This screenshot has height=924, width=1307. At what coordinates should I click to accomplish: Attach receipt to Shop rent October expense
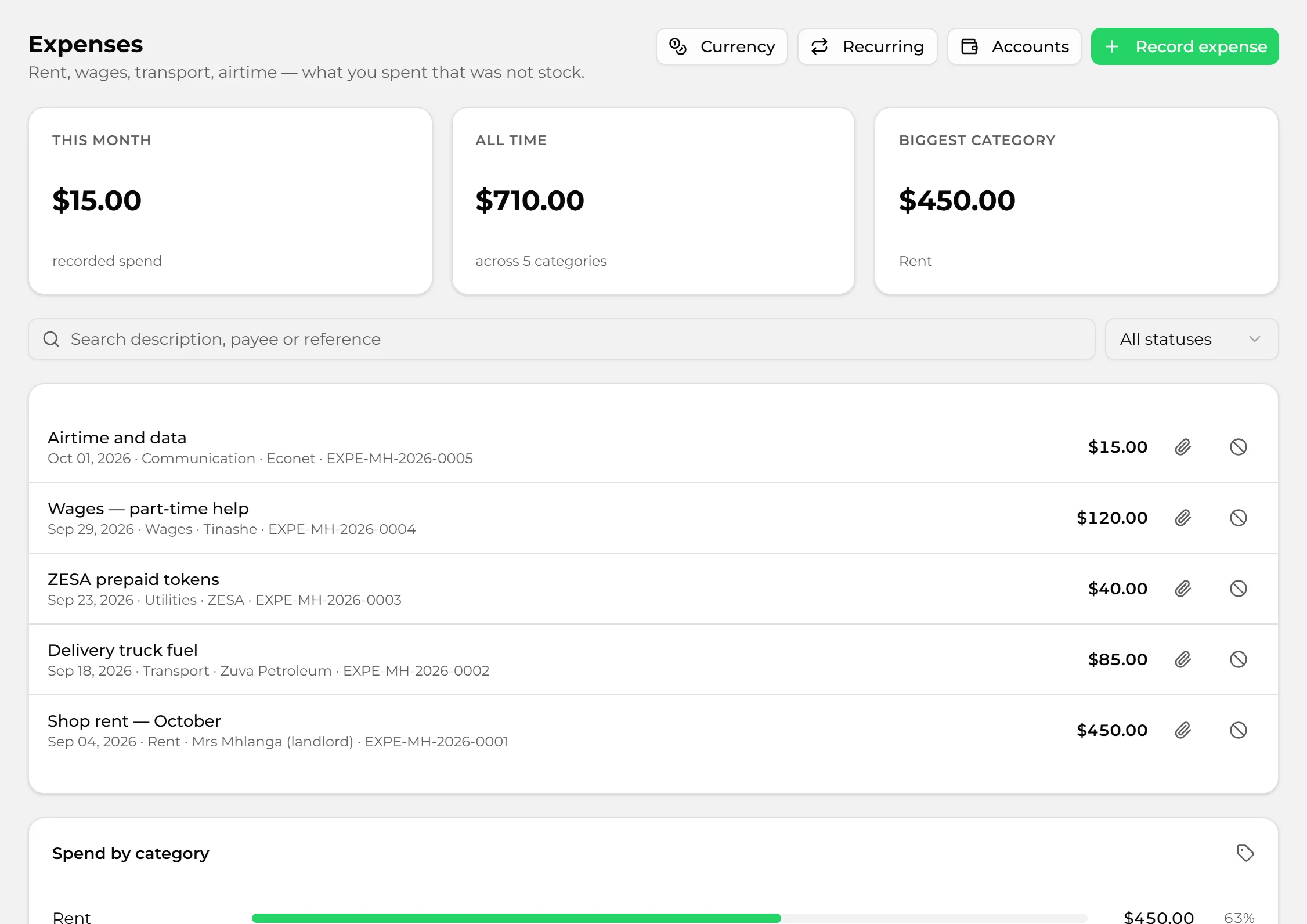pyautogui.click(x=1183, y=730)
